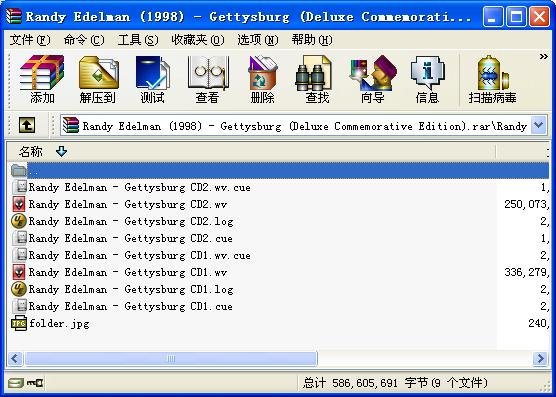Click the horizontal scrollbar thumb
This screenshot has width=556, height=397.
pos(171,358)
